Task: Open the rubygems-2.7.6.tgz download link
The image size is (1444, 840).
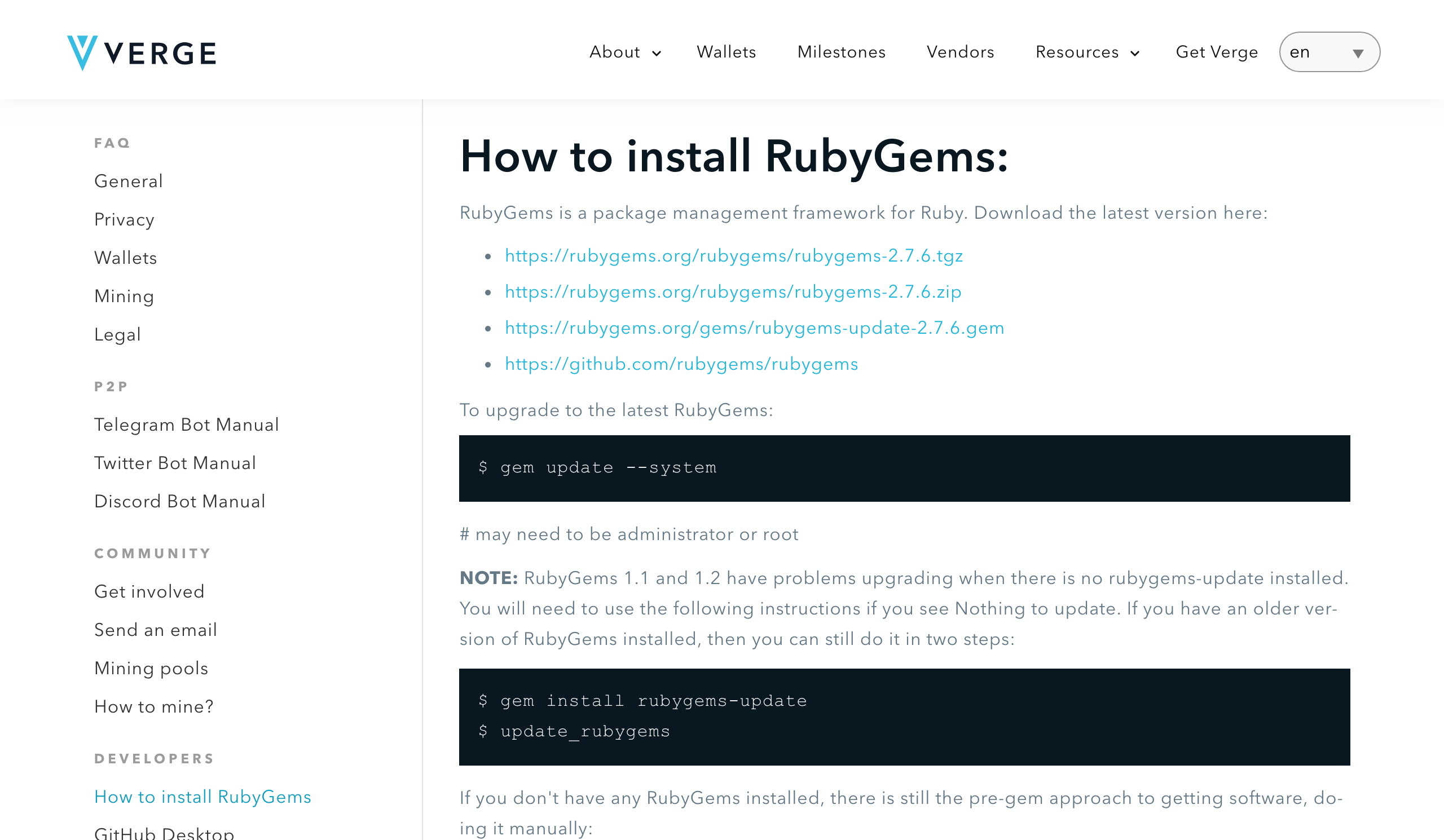Action: (x=733, y=255)
